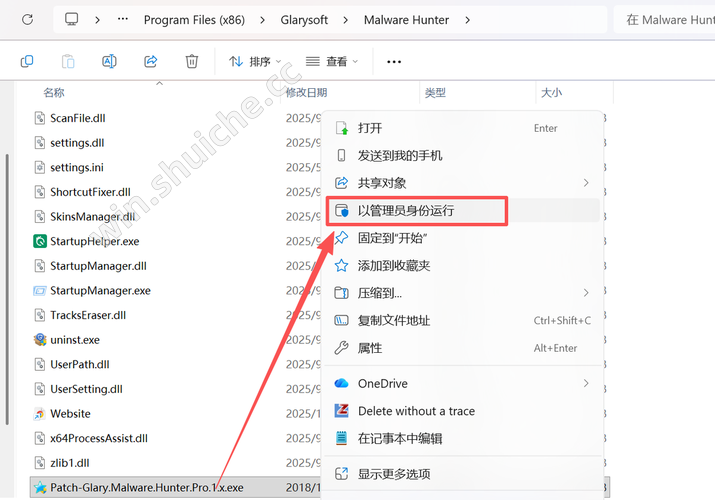This screenshot has height=500, width=715.
Task: Click the Share icon in toolbar
Action: (151, 61)
